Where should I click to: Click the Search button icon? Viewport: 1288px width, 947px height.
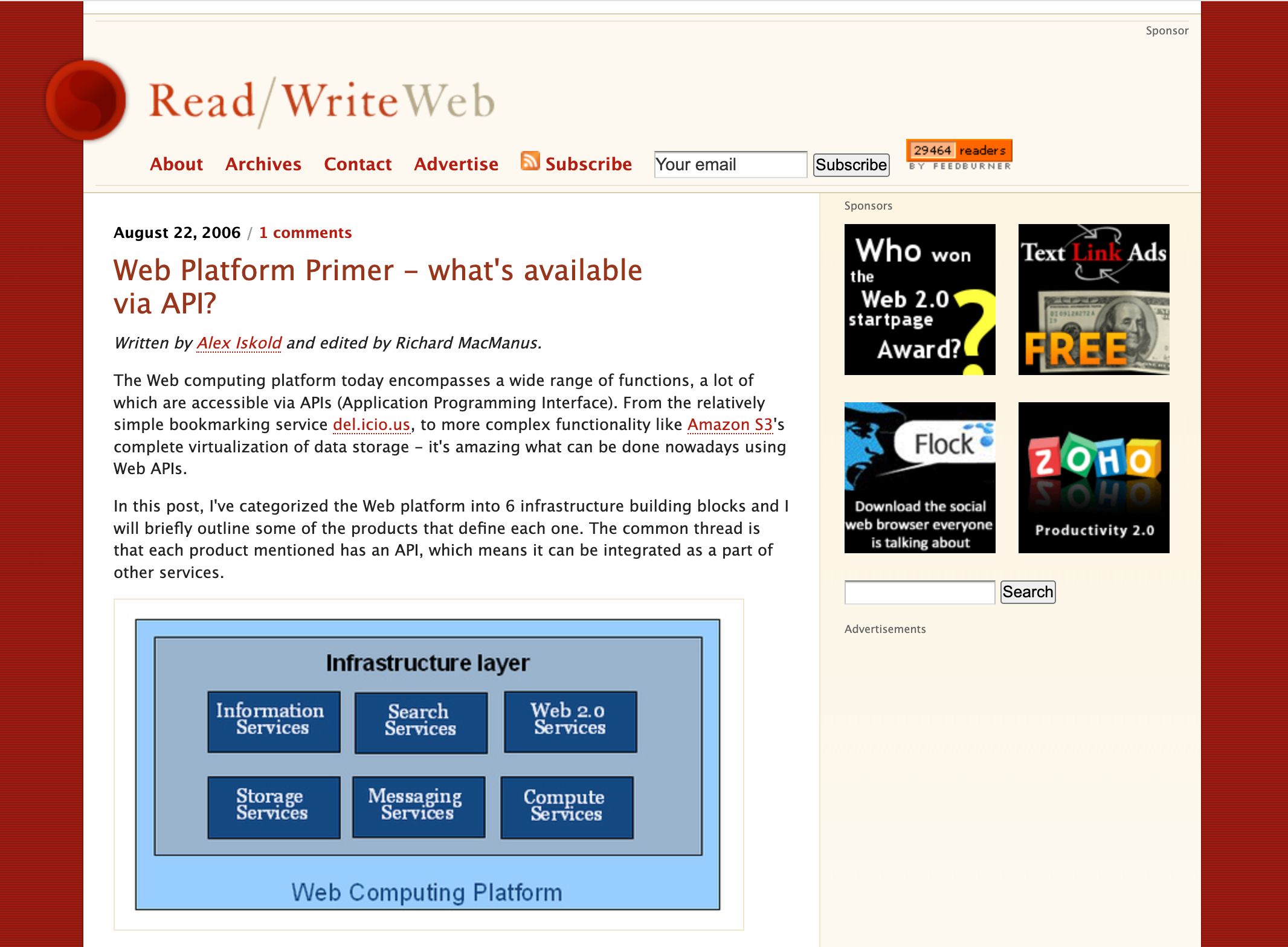[1027, 591]
